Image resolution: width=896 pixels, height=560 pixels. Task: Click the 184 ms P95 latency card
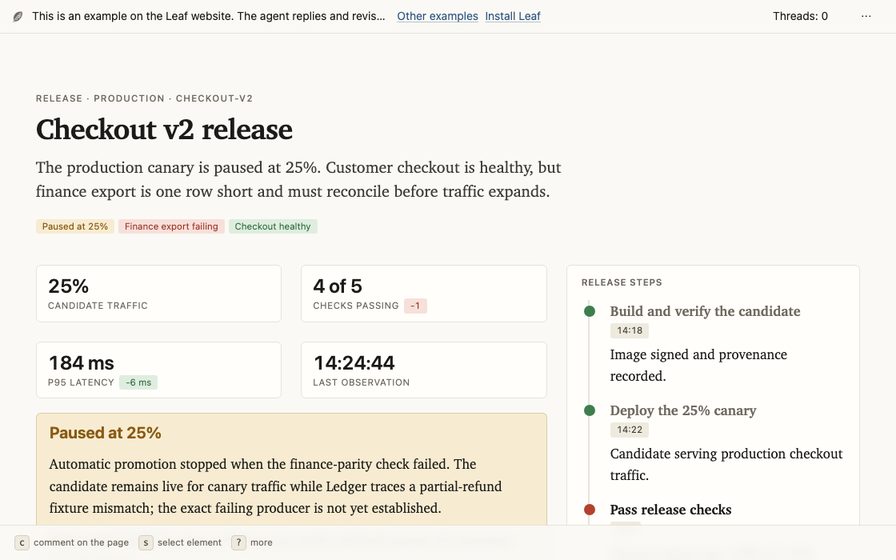(x=159, y=370)
